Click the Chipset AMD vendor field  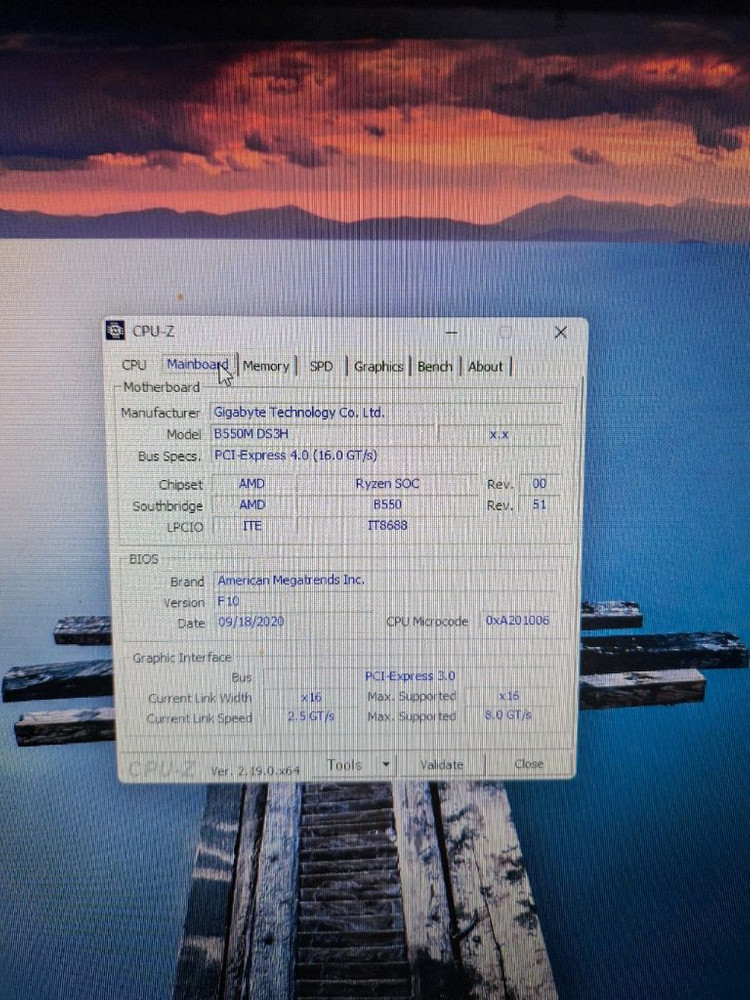click(252, 483)
